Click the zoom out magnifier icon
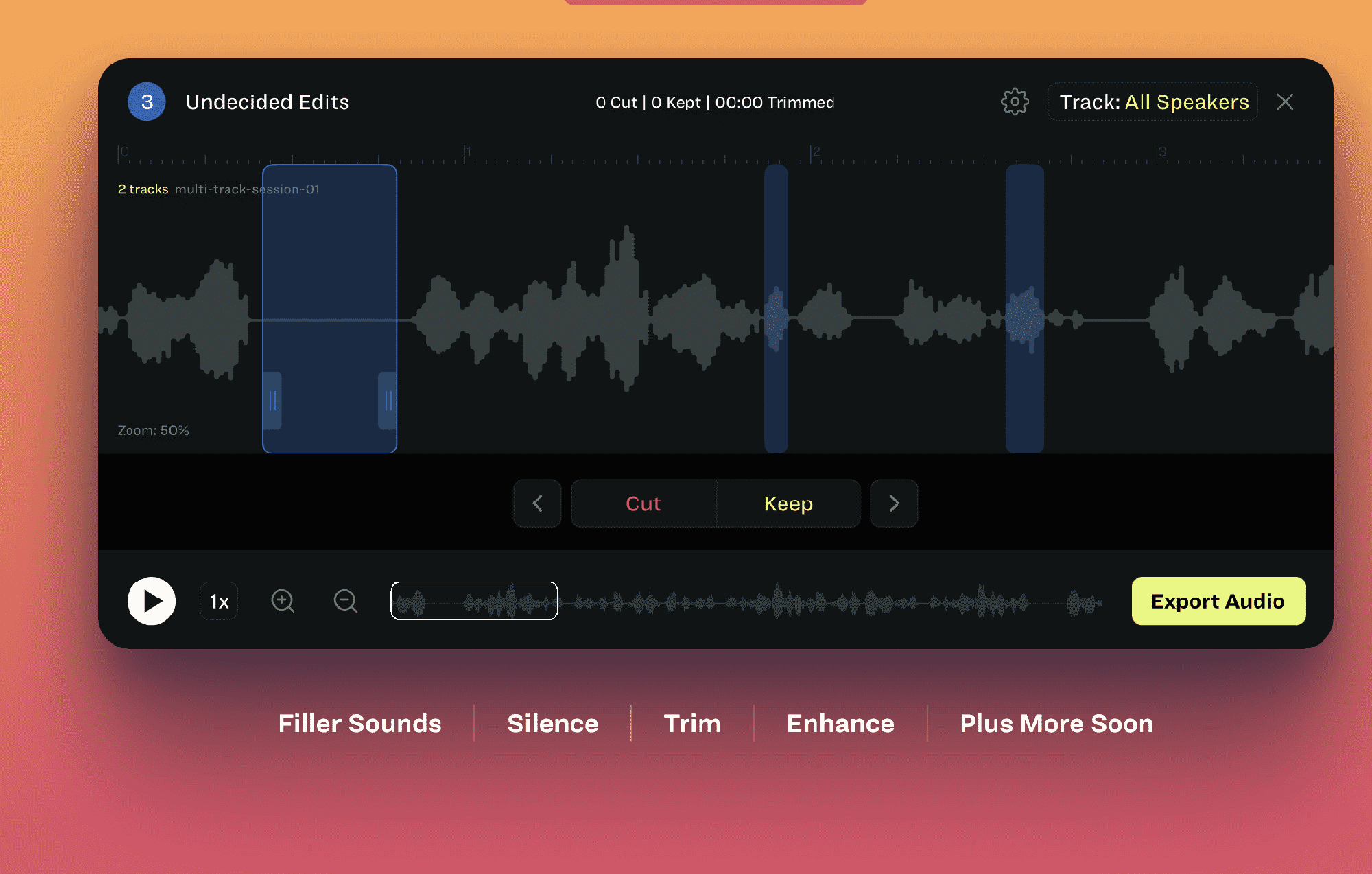The image size is (1372, 874). 345,601
